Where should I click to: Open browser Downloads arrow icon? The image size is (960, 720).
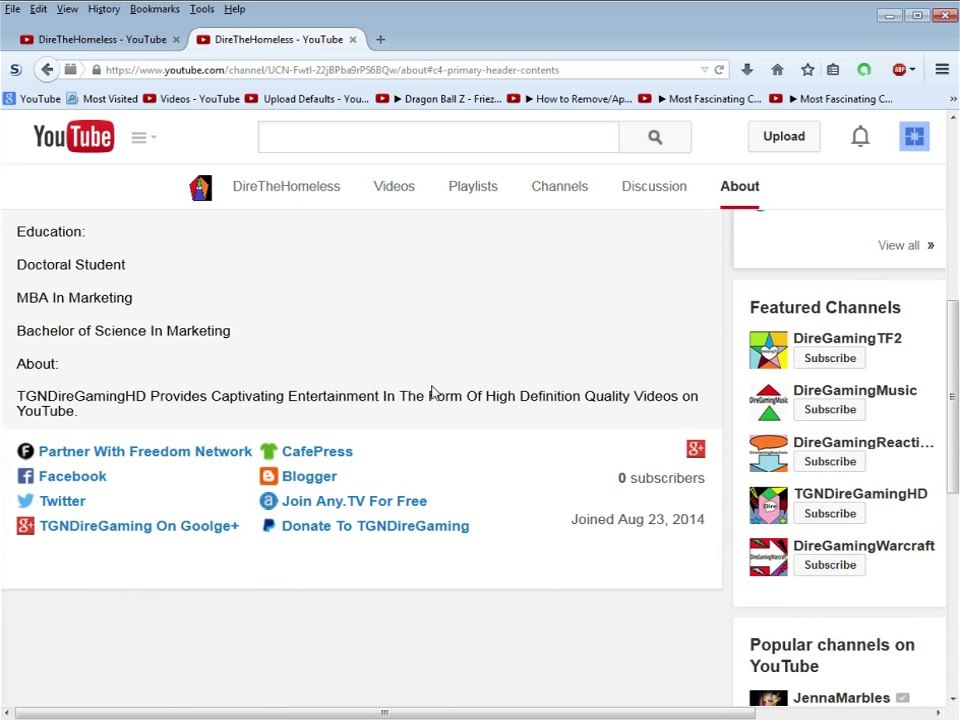pyautogui.click(x=747, y=70)
